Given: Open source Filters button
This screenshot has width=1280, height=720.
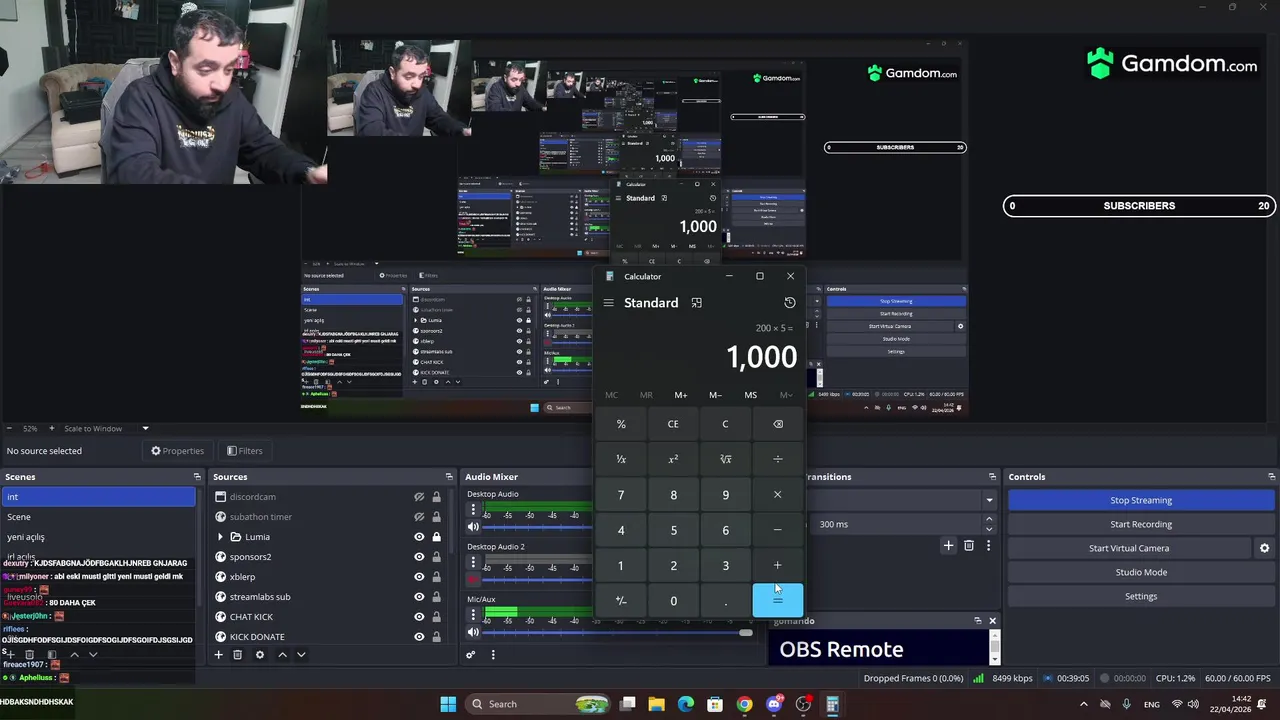Looking at the screenshot, I should (x=244, y=451).
